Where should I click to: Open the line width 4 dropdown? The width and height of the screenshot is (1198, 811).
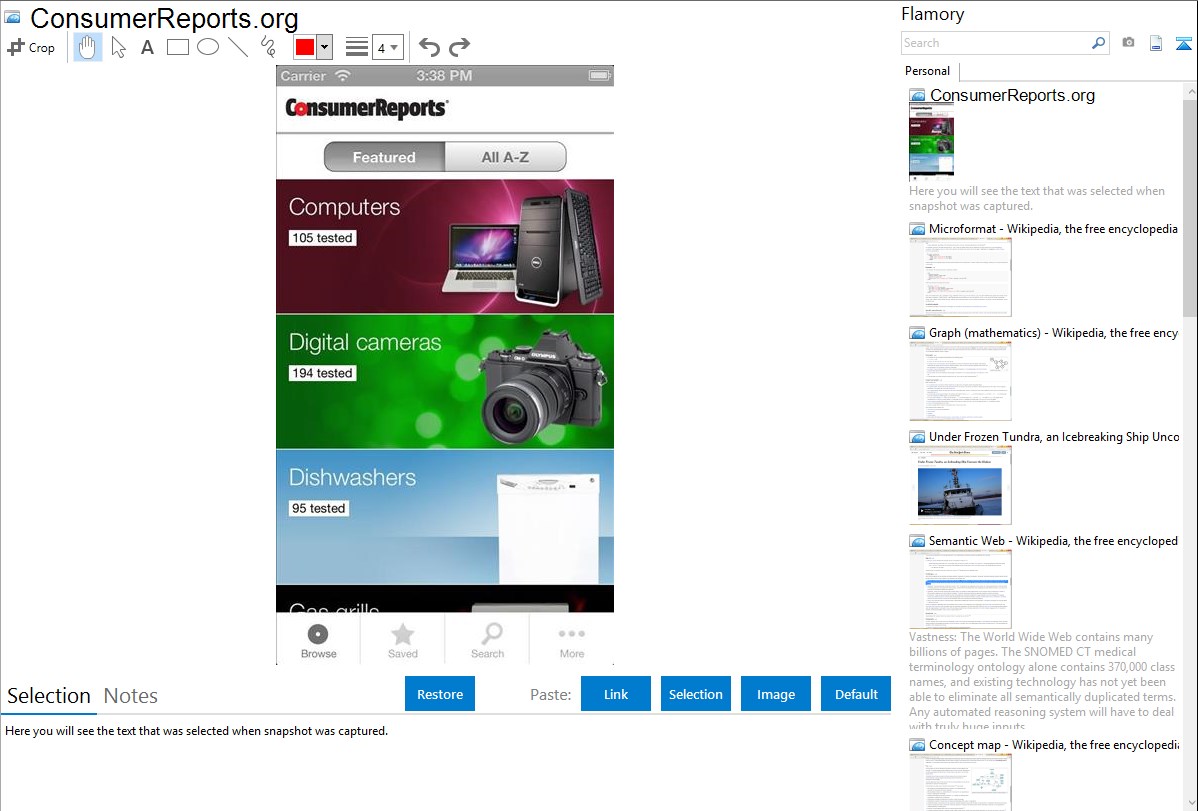(x=388, y=47)
